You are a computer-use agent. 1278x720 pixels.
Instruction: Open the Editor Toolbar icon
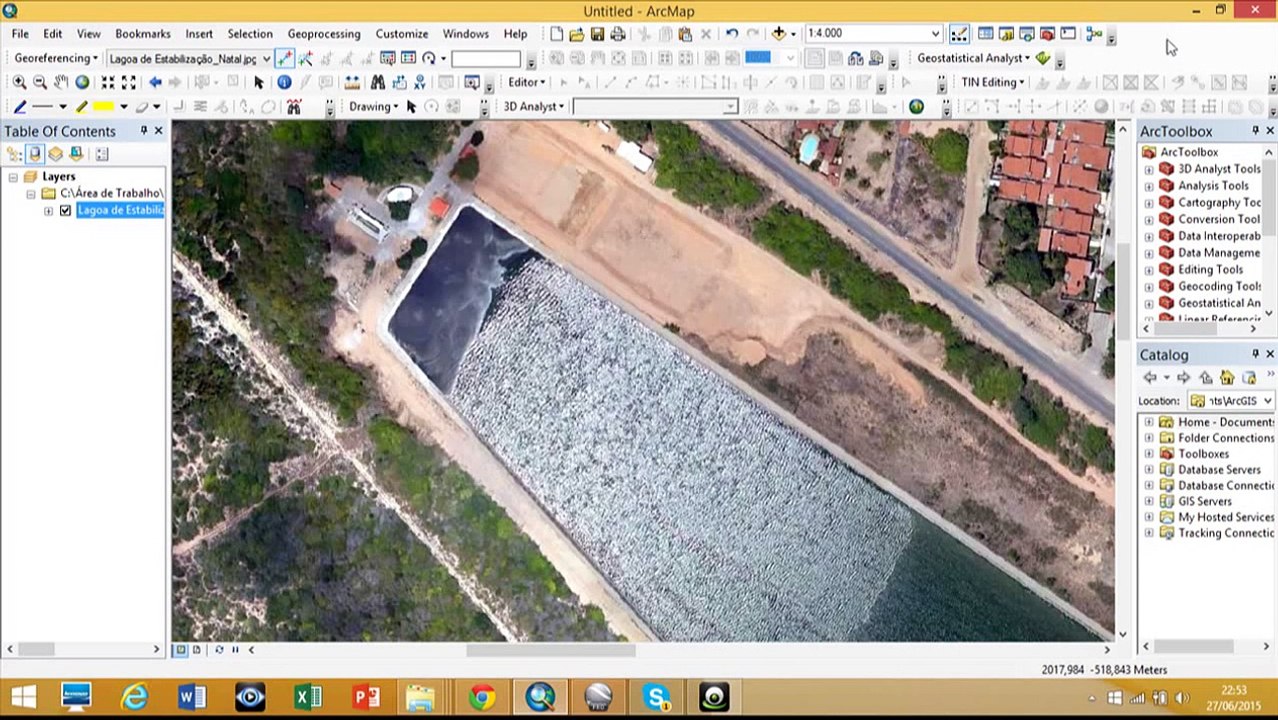[x=958, y=33]
